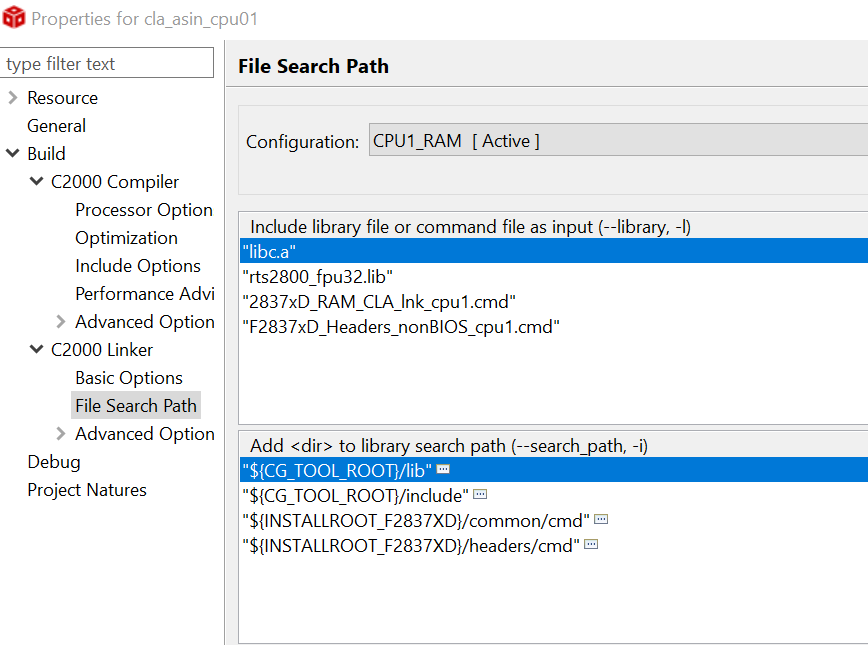Click variable icon beside common/cmd search path
The height and width of the screenshot is (645, 868).
(601, 520)
